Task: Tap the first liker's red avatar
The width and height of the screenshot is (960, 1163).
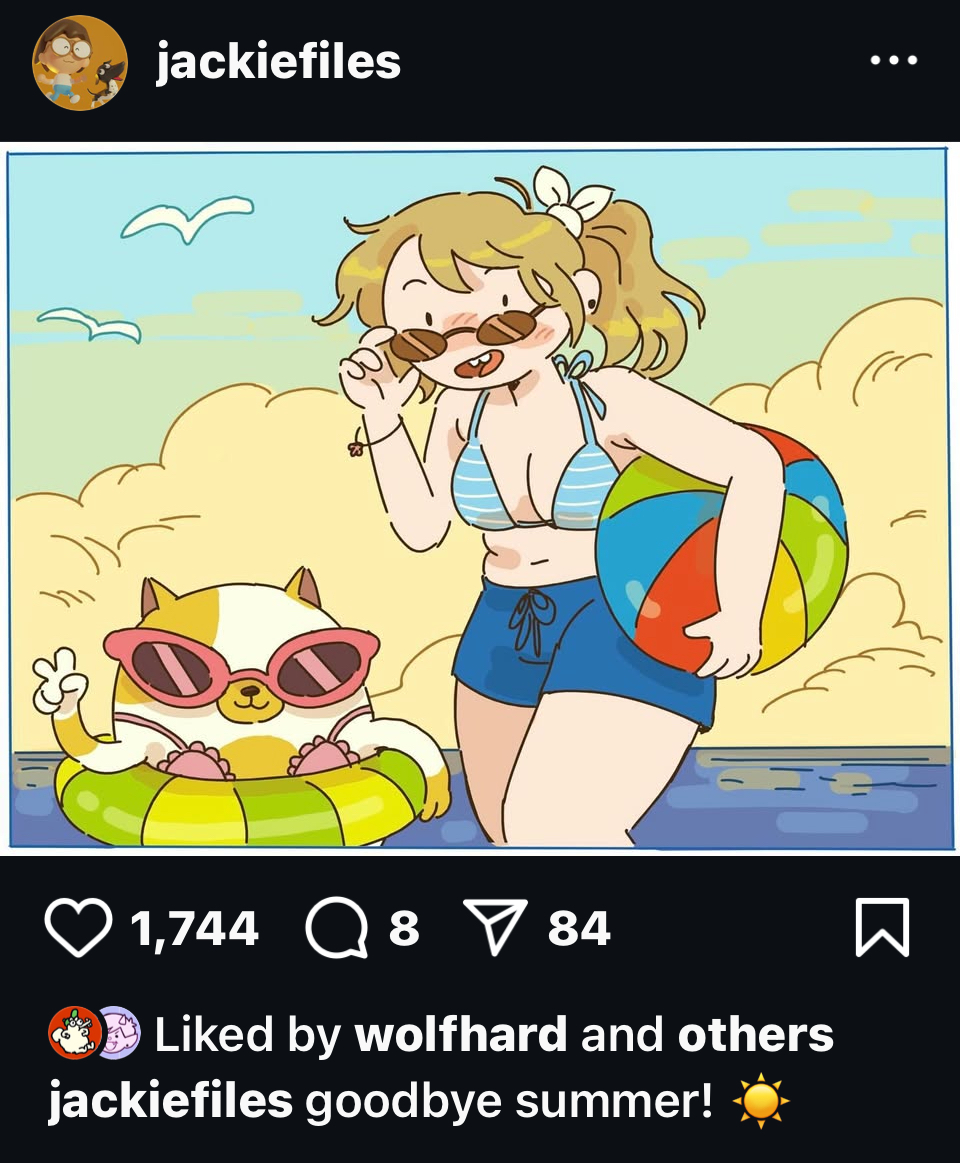Action: 74,1032
